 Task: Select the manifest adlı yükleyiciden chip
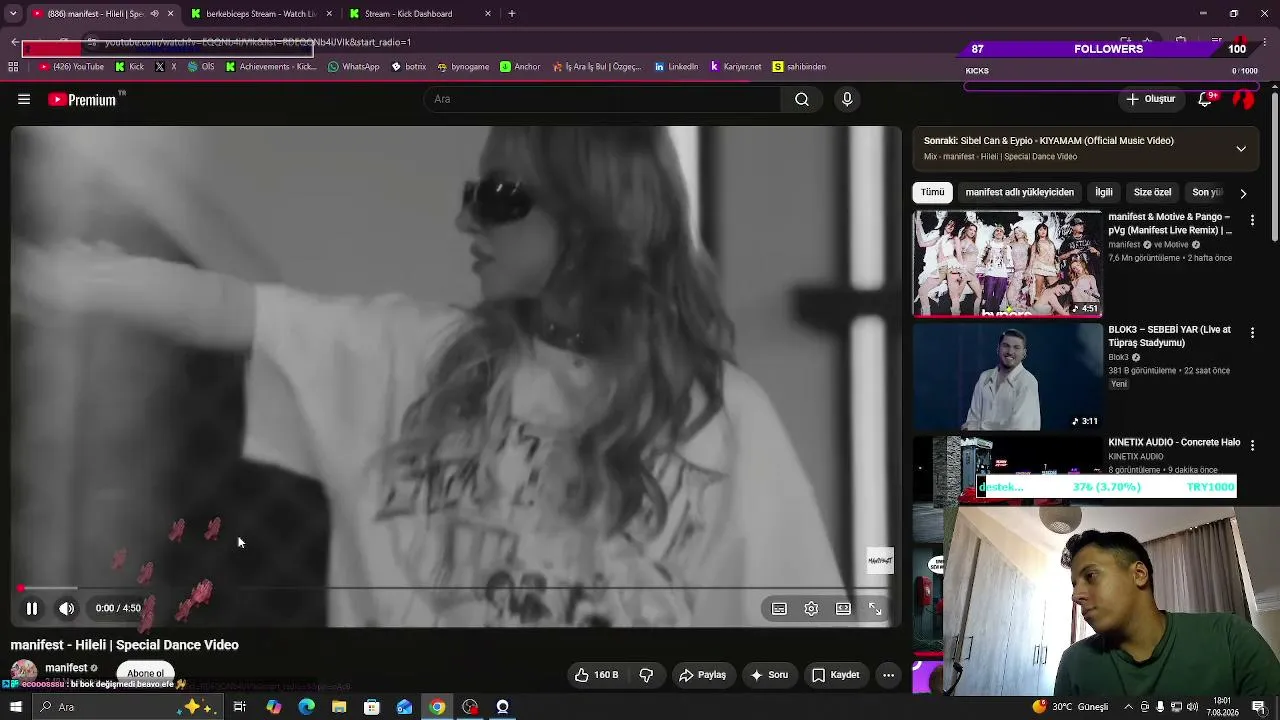coord(1020,192)
